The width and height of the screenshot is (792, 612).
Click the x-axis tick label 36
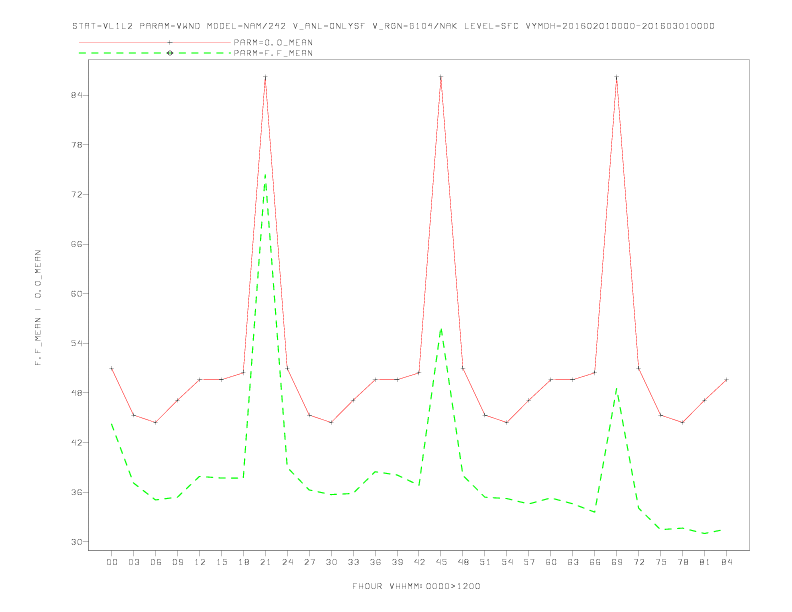pos(375,562)
